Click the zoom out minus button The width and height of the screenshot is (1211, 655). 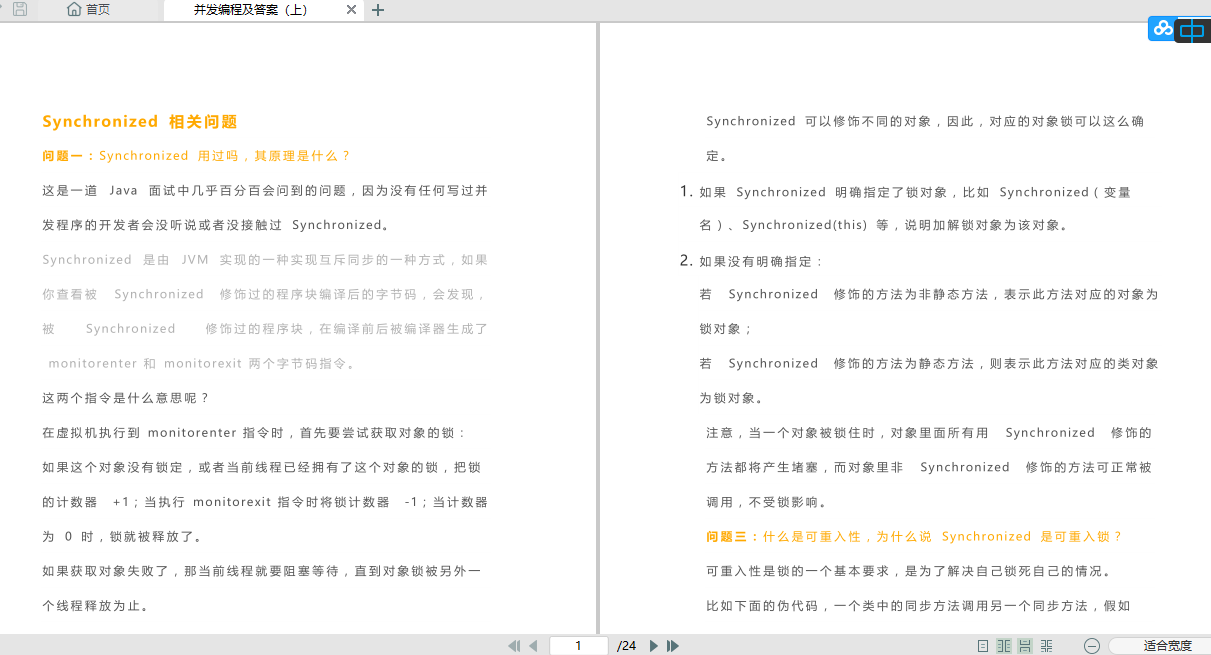1090,645
